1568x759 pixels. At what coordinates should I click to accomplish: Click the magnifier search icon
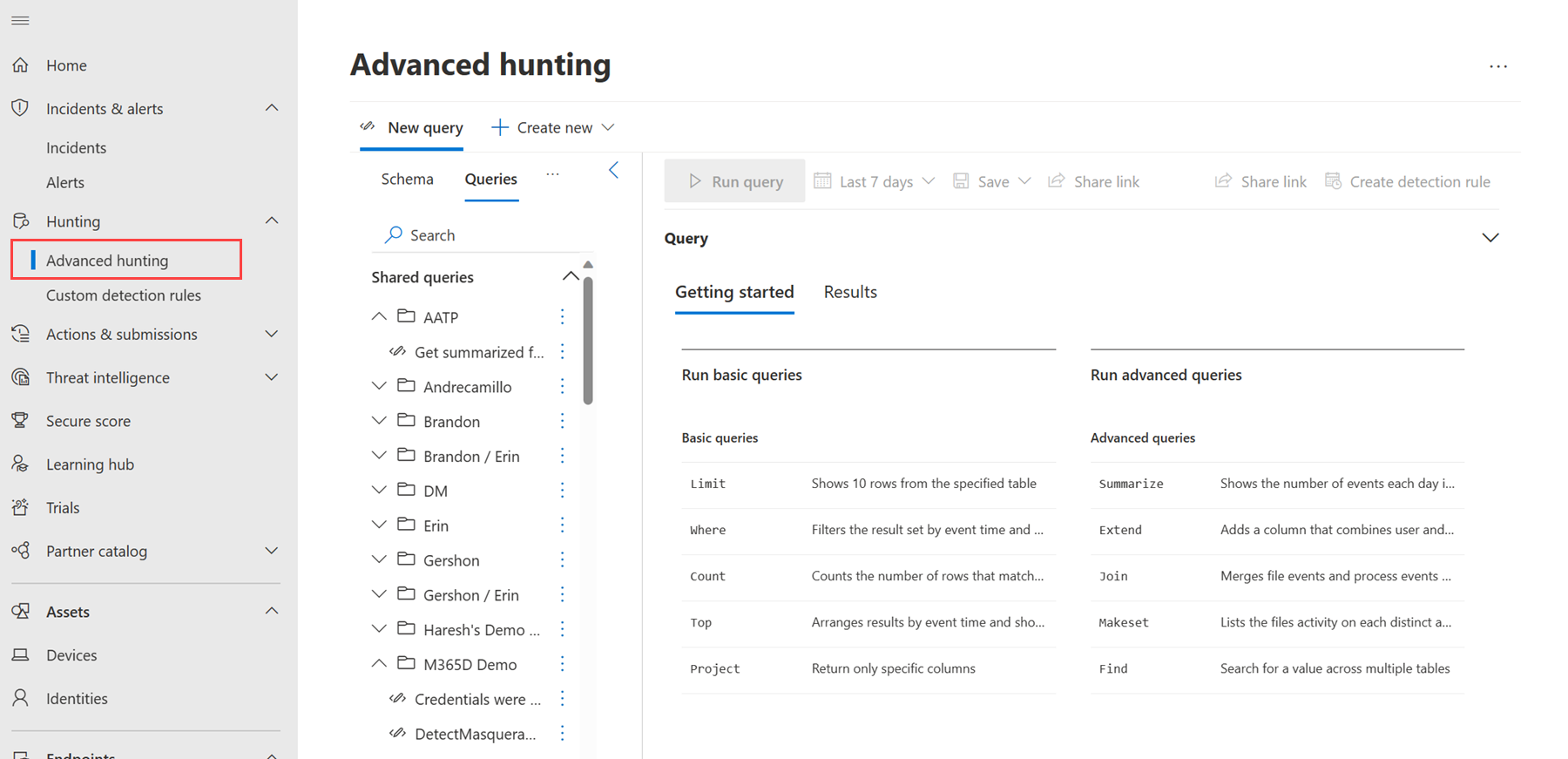click(394, 234)
